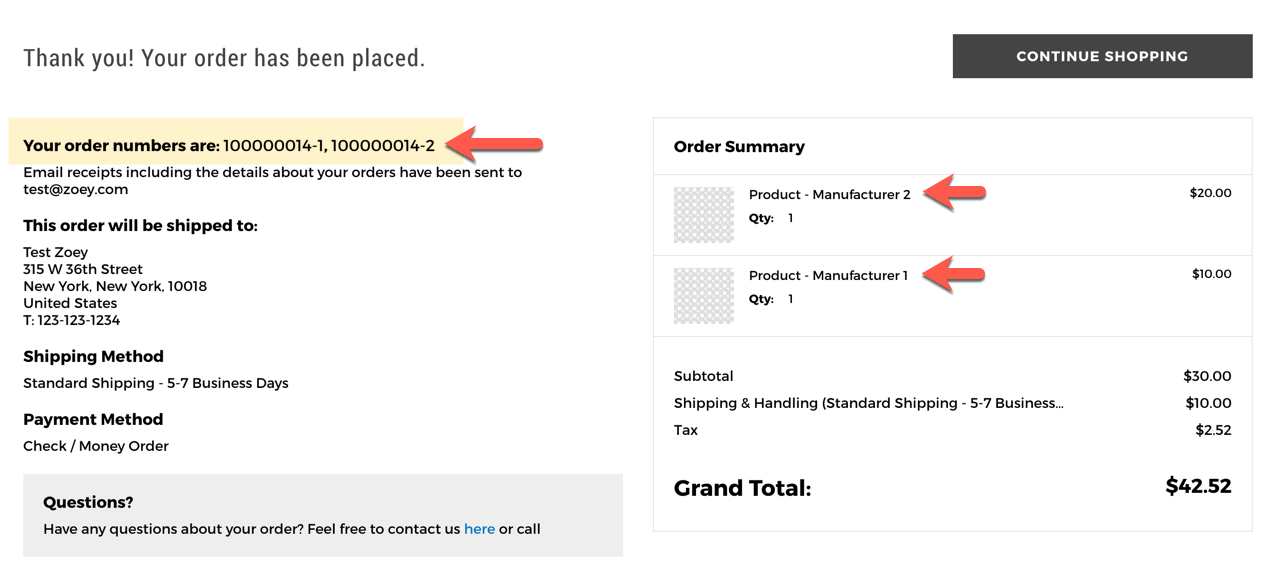Click the order numbers 100000014-1, 100000014-2 text

point(329,146)
